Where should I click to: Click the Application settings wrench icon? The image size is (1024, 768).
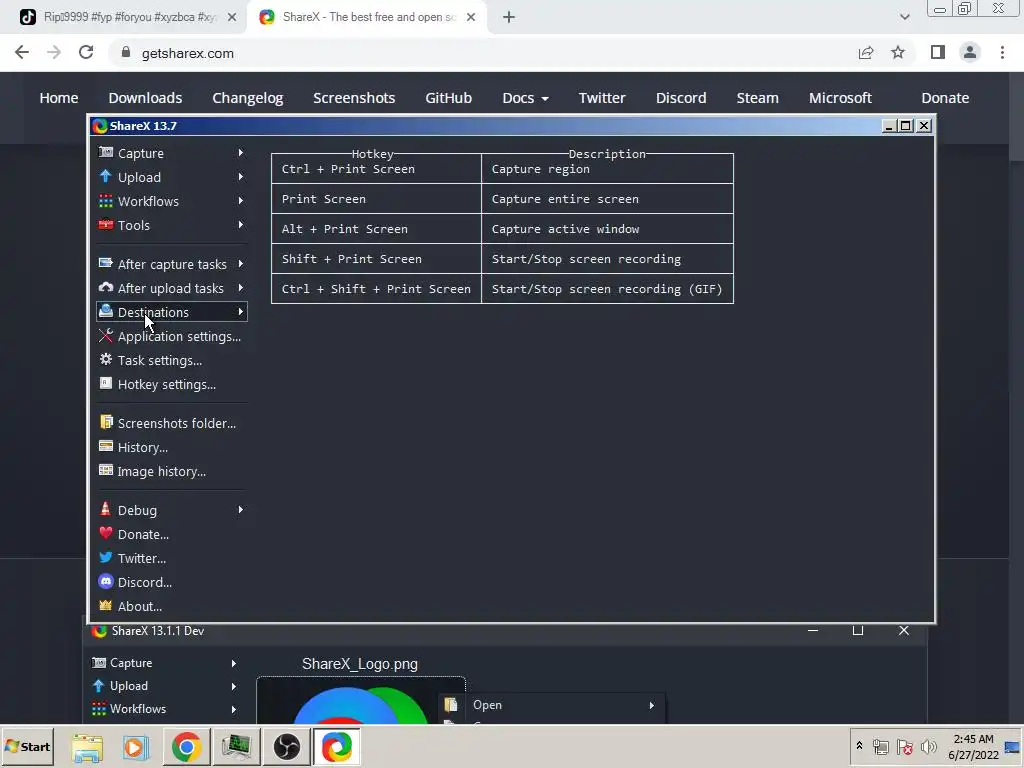point(106,336)
